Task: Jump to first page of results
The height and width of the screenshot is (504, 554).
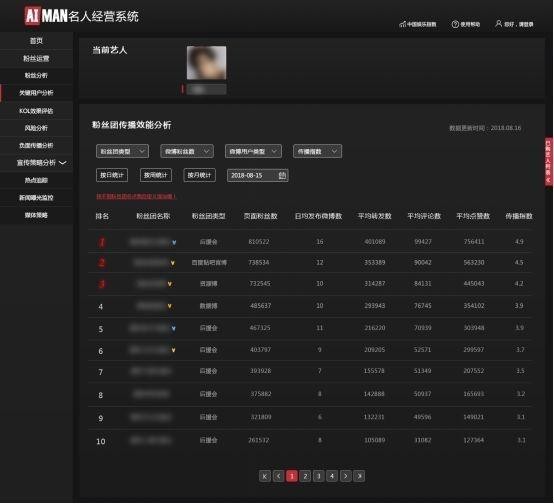Action: pos(265,476)
